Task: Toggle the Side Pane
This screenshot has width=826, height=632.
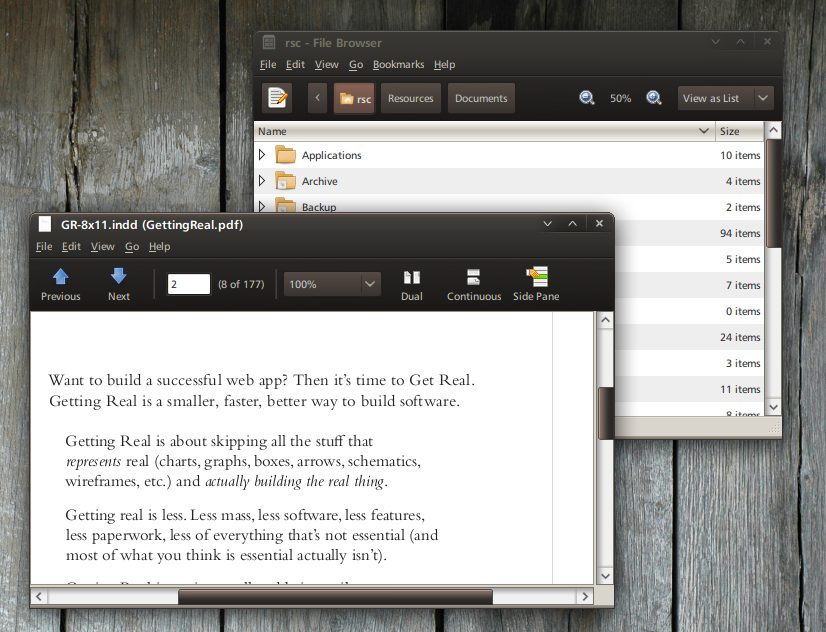Action: (x=536, y=284)
